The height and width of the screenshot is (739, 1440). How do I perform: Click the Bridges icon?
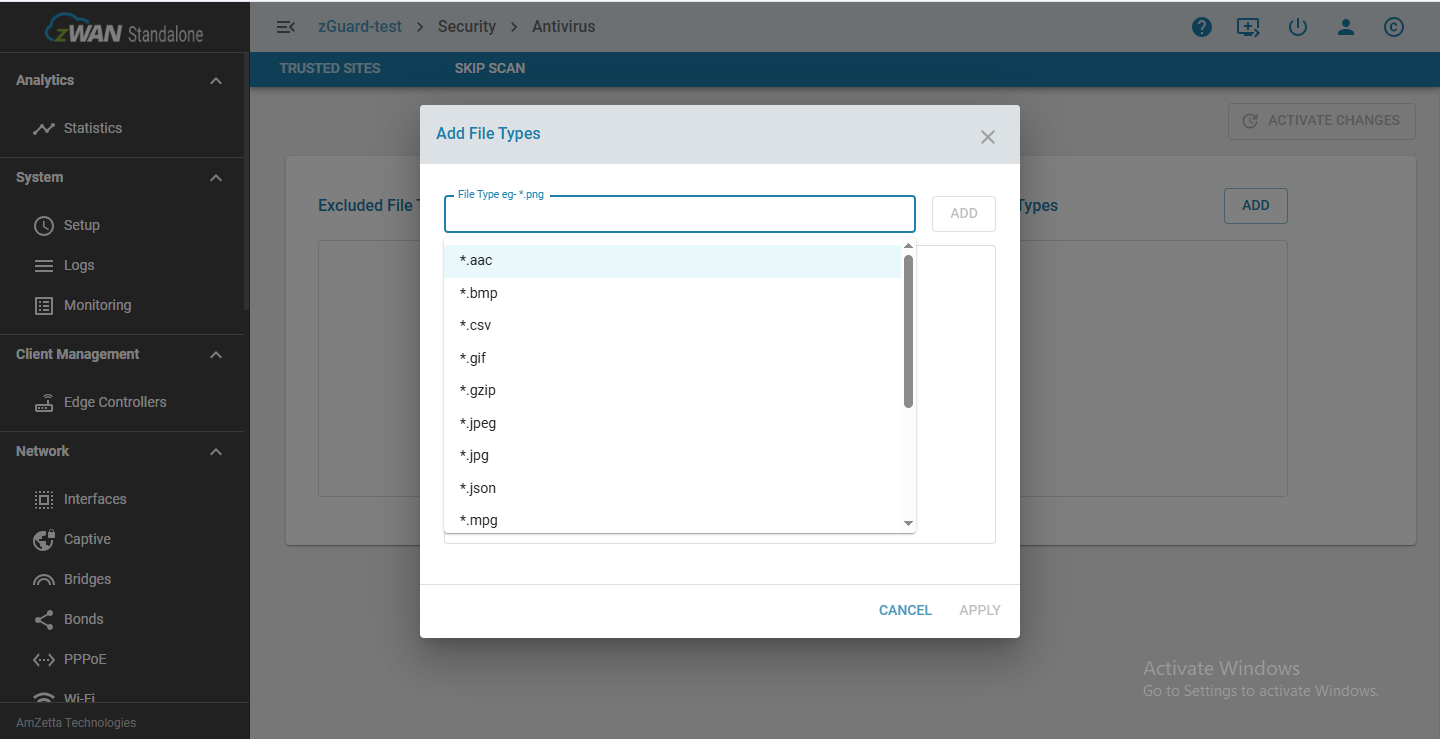[x=44, y=578]
